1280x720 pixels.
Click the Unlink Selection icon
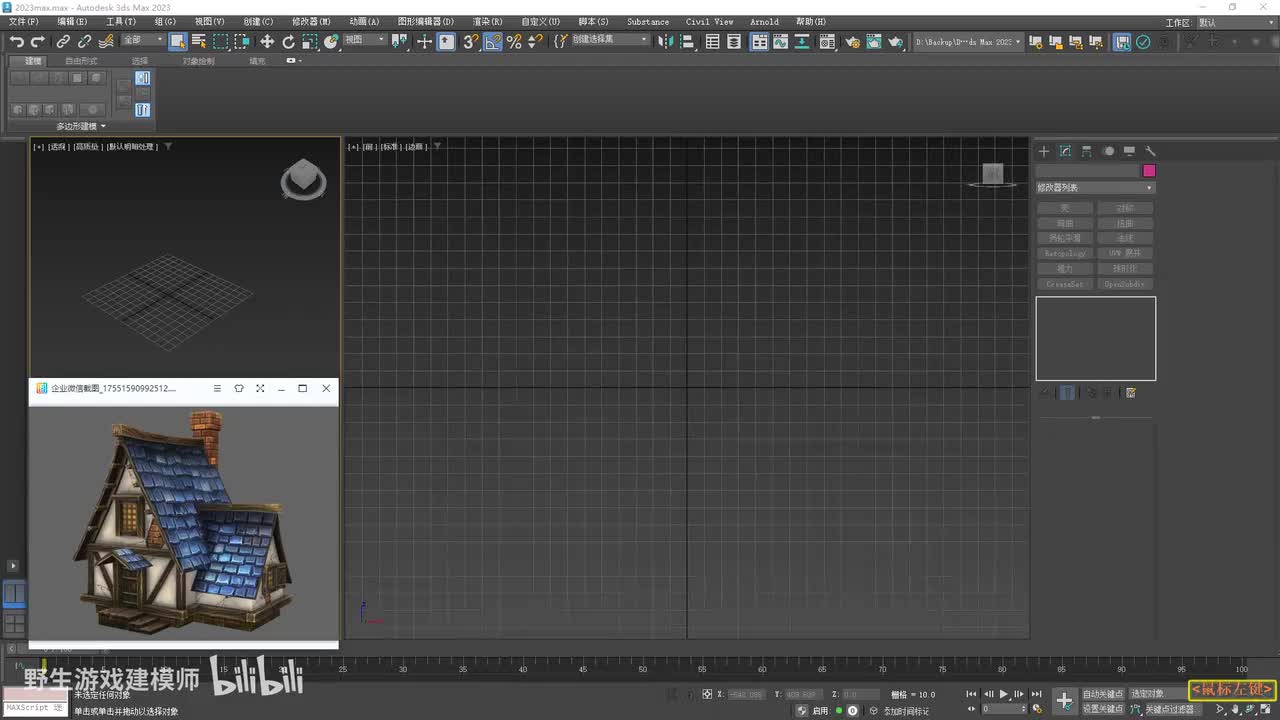tap(84, 42)
